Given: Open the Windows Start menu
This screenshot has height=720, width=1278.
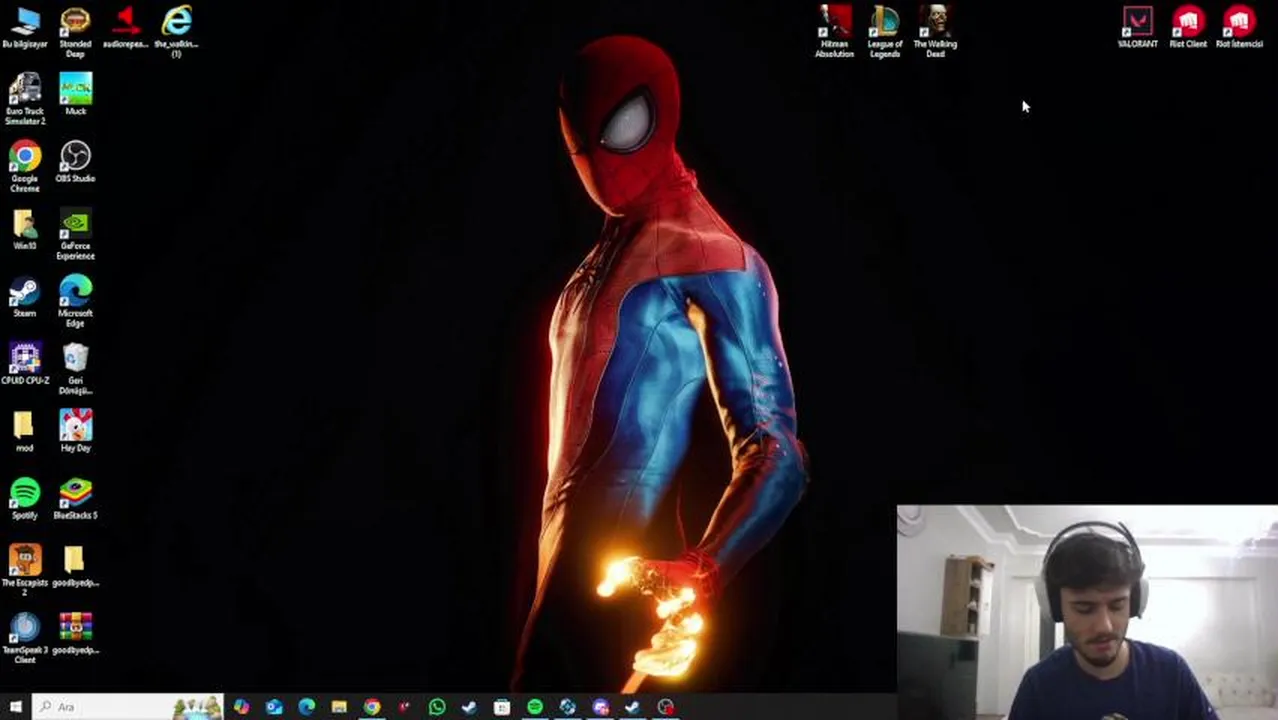Looking at the screenshot, I should point(15,707).
